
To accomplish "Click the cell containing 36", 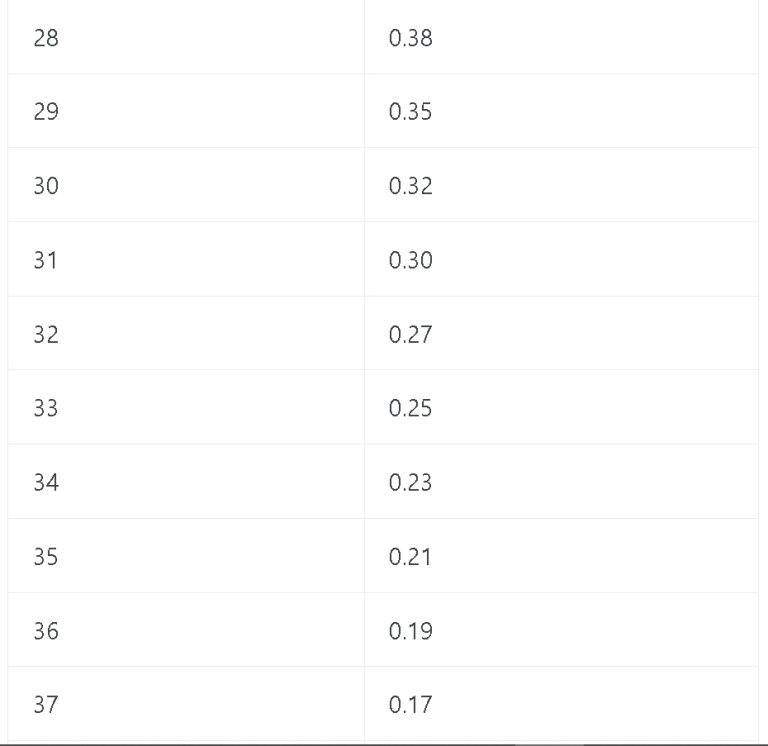I will tap(186, 629).
